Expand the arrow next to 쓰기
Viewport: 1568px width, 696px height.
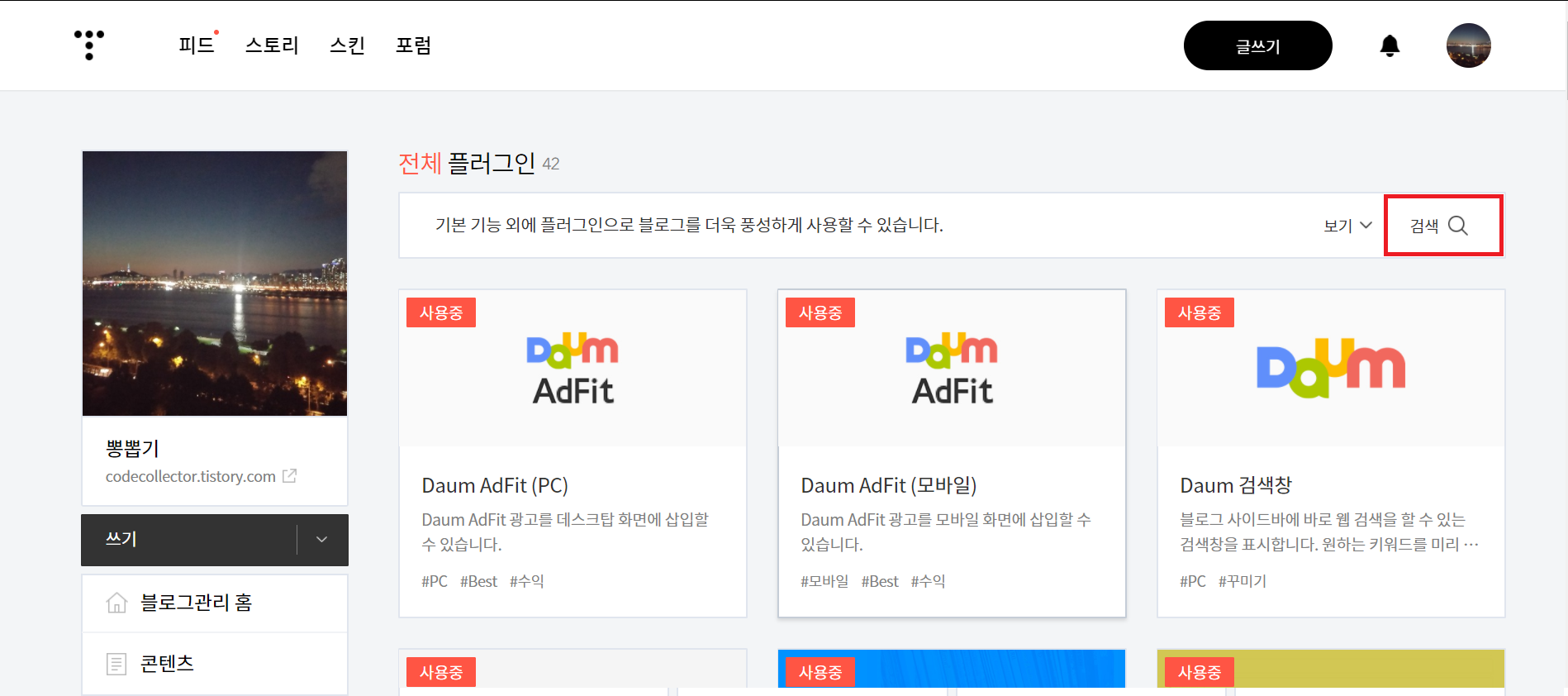tap(322, 540)
